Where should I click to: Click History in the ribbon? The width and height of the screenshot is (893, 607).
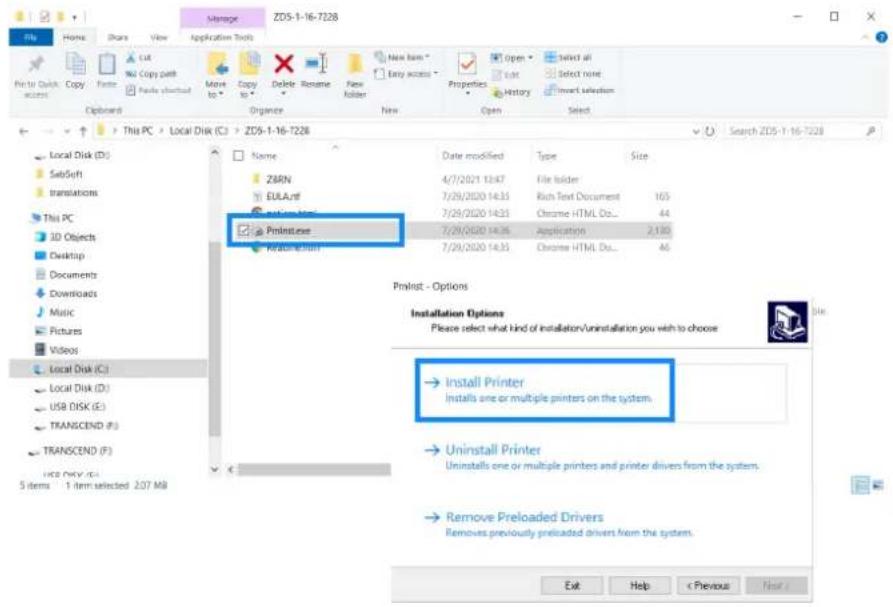(x=511, y=92)
